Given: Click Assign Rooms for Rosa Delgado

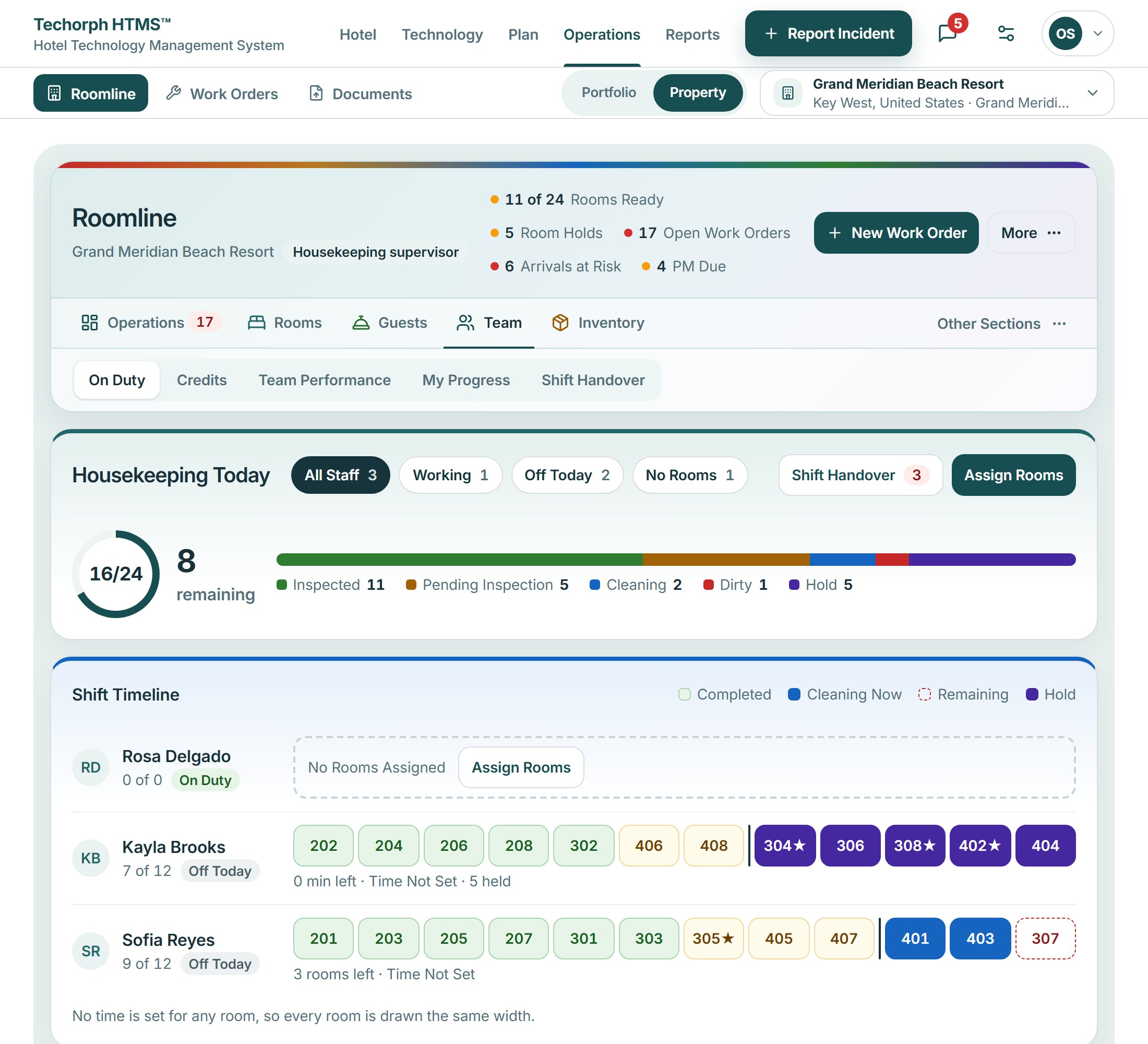Looking at the screenshot, I should [520, 767].
